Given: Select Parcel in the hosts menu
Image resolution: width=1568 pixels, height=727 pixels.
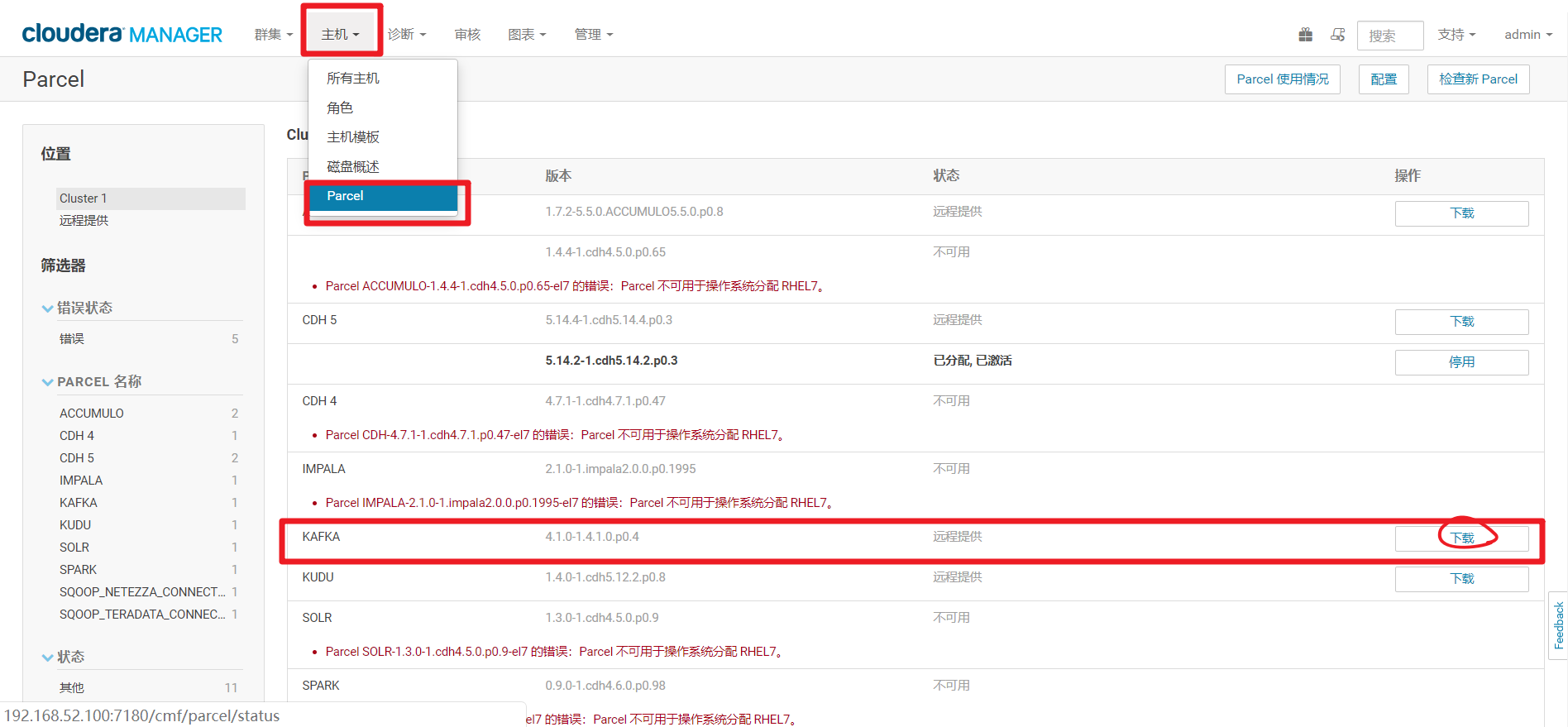Looking at the screenshot, I should pos(383,196).
